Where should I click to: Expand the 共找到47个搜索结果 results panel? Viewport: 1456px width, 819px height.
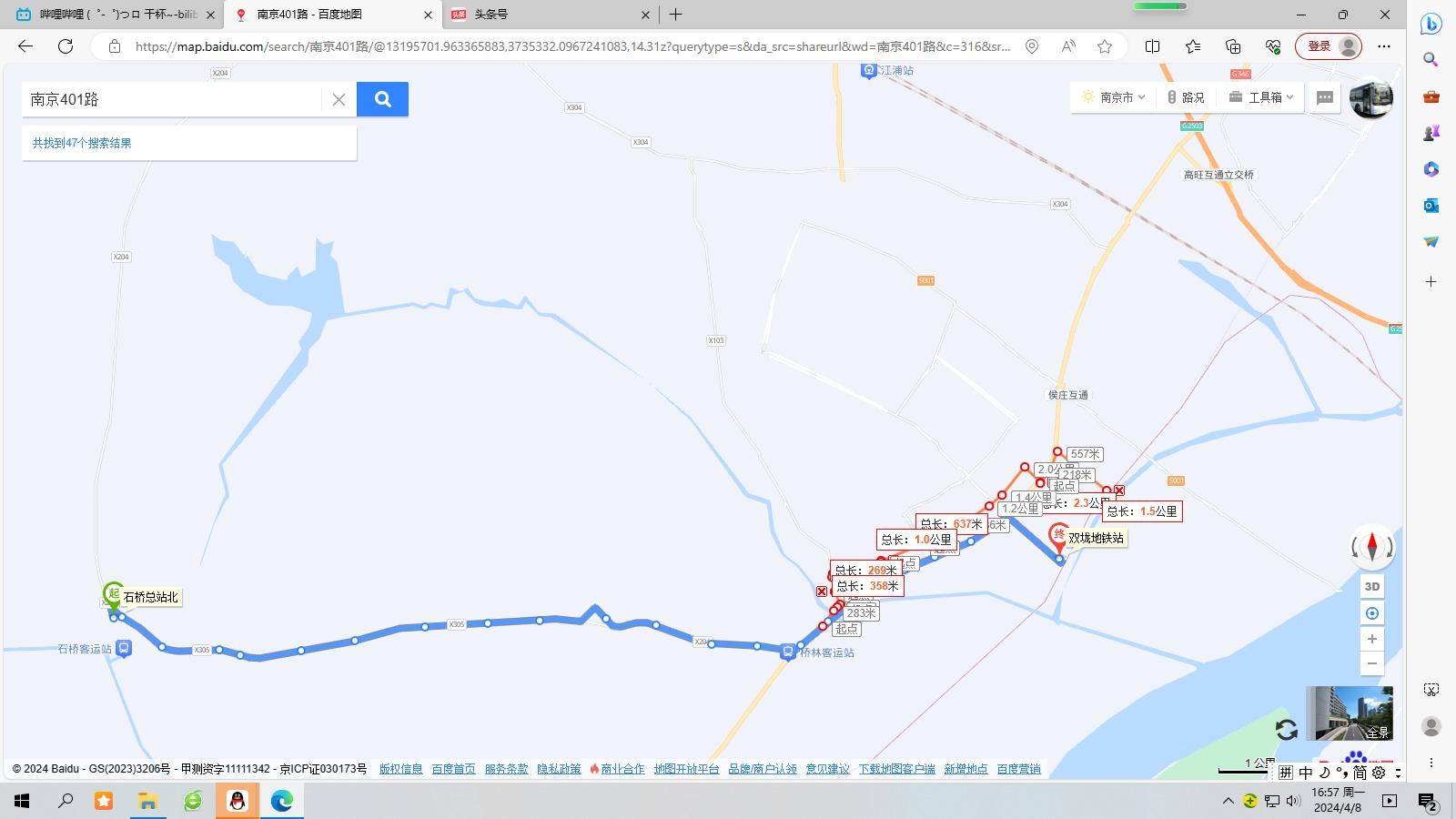pos(82,143)
